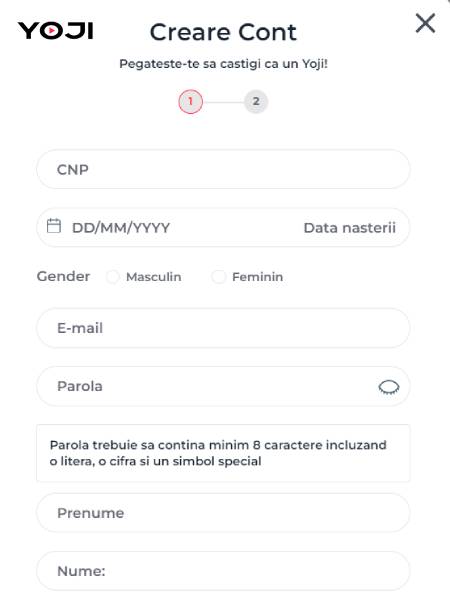Click the Creare Cont heading
Viewport: 450px width, 600px height.
(223, 32)
